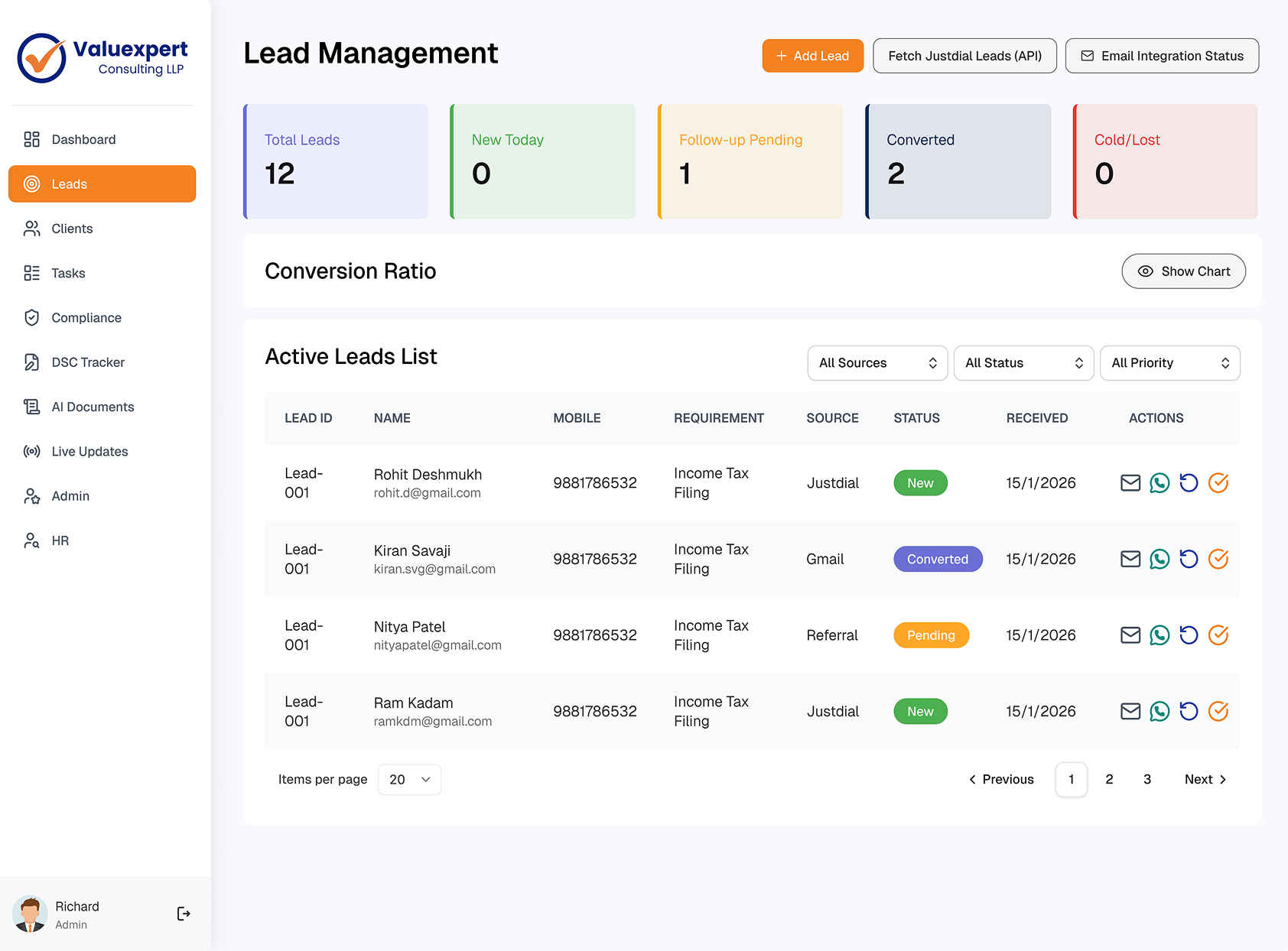Image resolution: width=1288 pixels, height=951 pixels.
Task: Open DSC Tracker
Action: (102, 362)
